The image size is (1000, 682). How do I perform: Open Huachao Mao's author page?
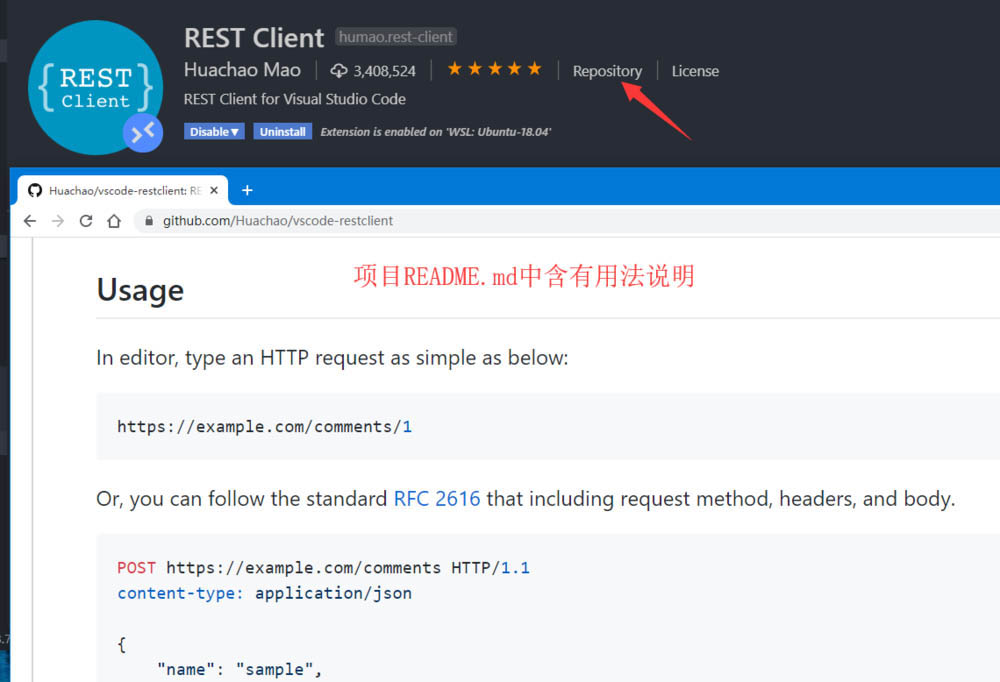(242, 70)
